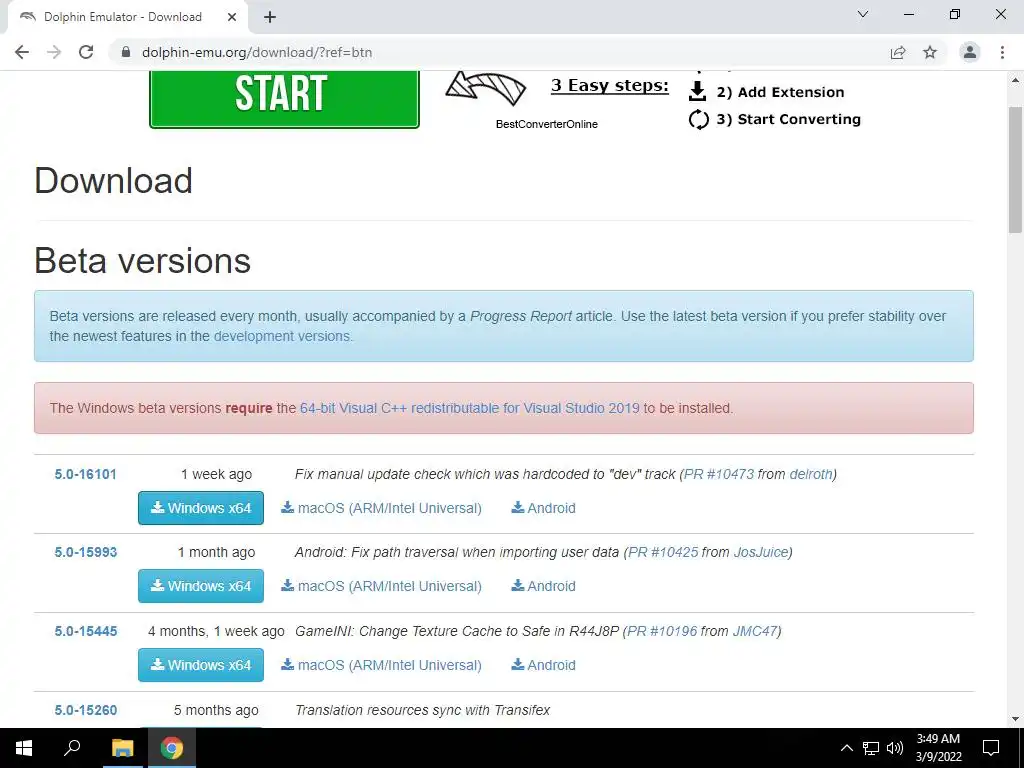Open the Windows Start menu
The image size is (1024, 768).
tap(24, 748)
